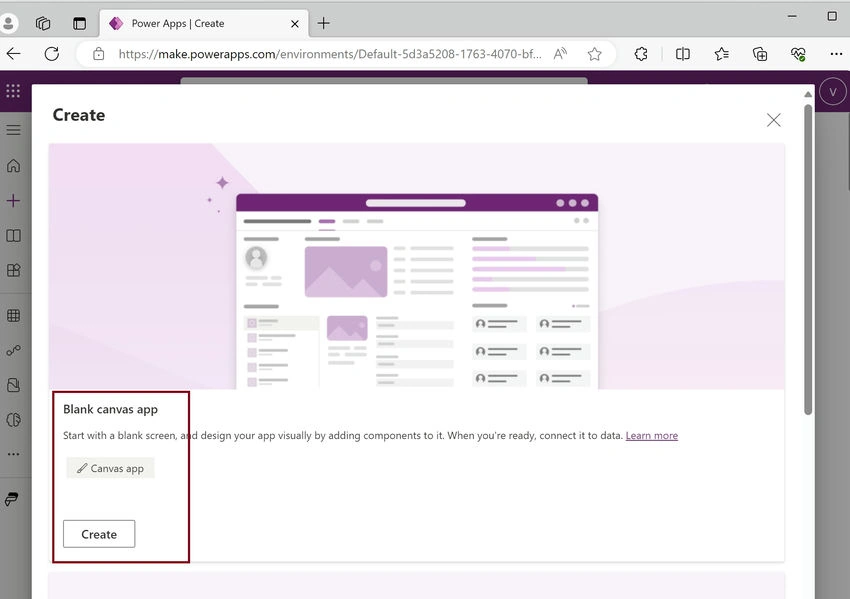Click the canvas app preview illustration
The width and height of the screenshot is (850, 599).
[416, 266]
